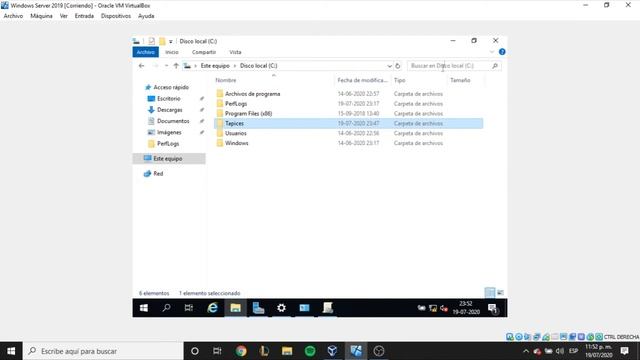
Task: Select Archivos de programa folder
Action: tap(252, 94)
